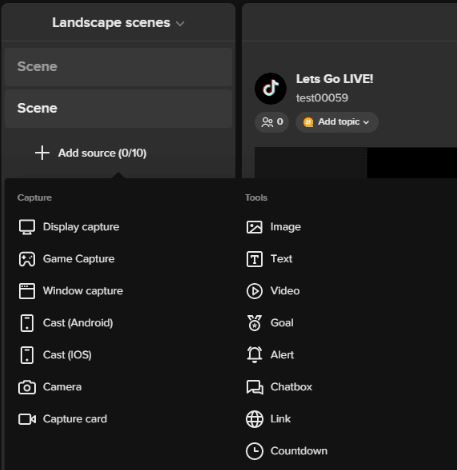Viewport: 457px width, 470px height.
Task: Add an Image source via its icon
Action: [254, 227]
